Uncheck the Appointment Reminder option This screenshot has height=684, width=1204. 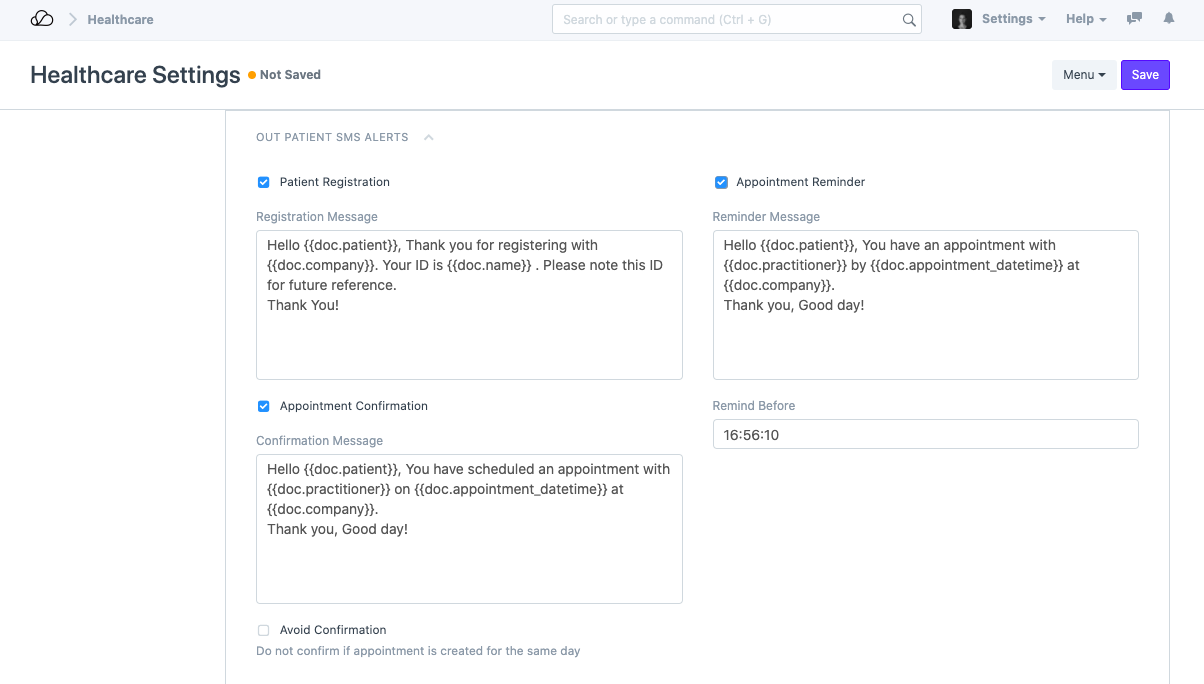point(721,182)
